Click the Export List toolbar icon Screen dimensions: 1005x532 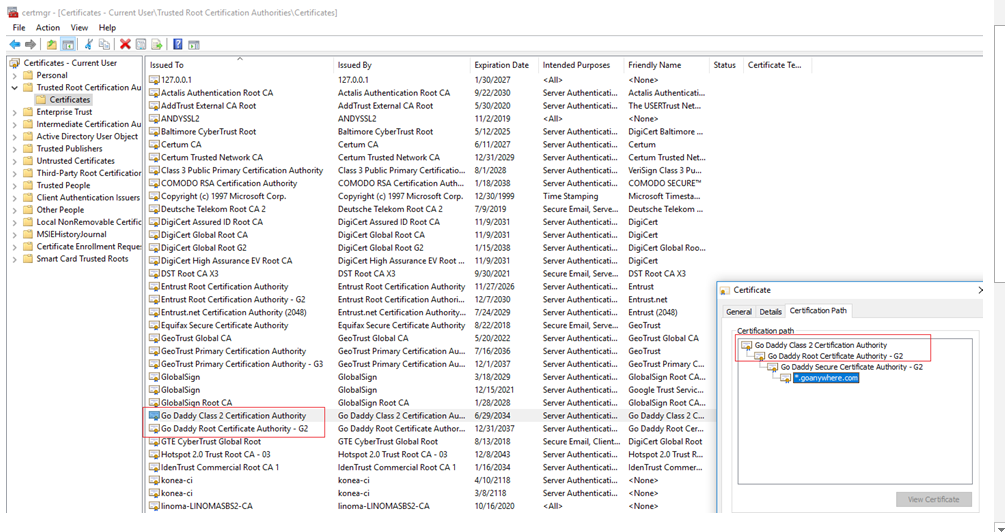tap(156, 44)
